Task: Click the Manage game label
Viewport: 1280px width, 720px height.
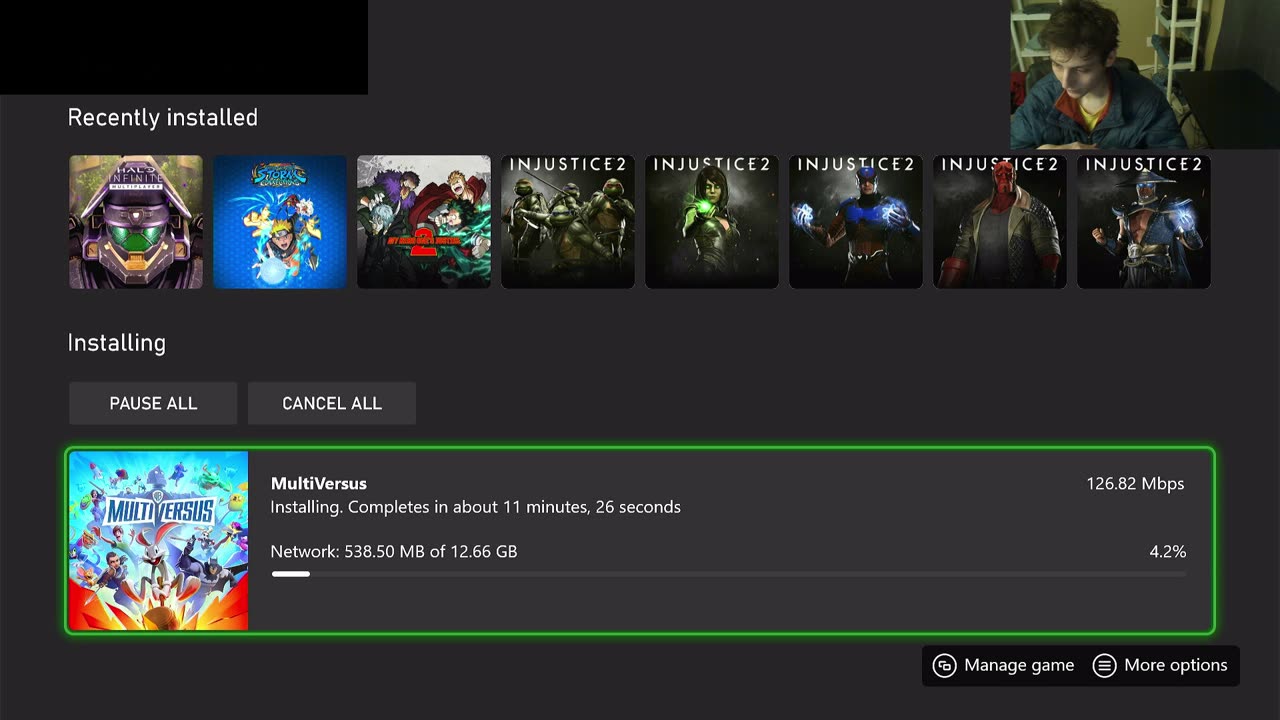Action: [1019, 666]
